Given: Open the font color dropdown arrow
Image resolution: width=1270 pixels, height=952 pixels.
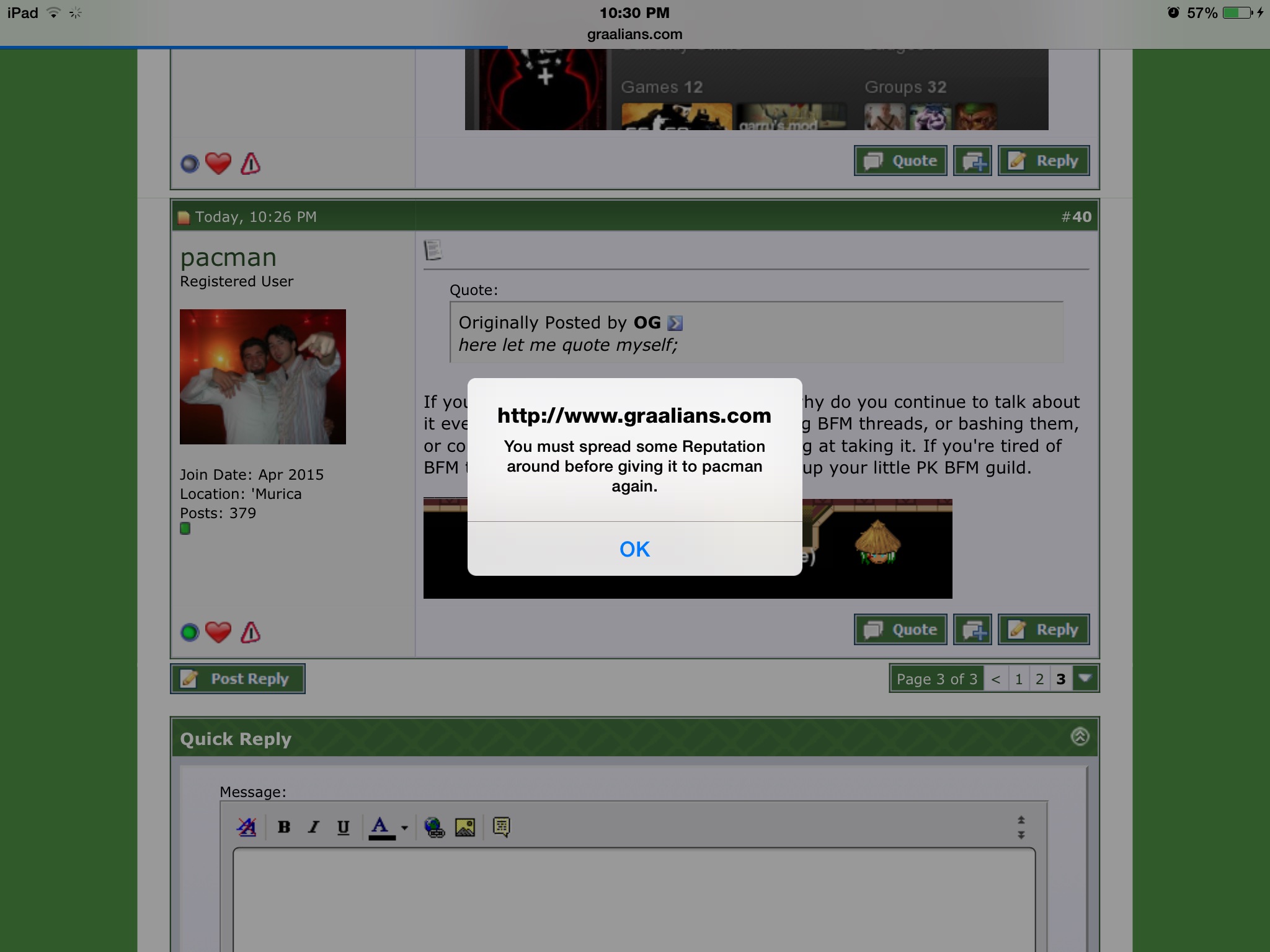Looking at the screenshot, I should coord(404,827).
